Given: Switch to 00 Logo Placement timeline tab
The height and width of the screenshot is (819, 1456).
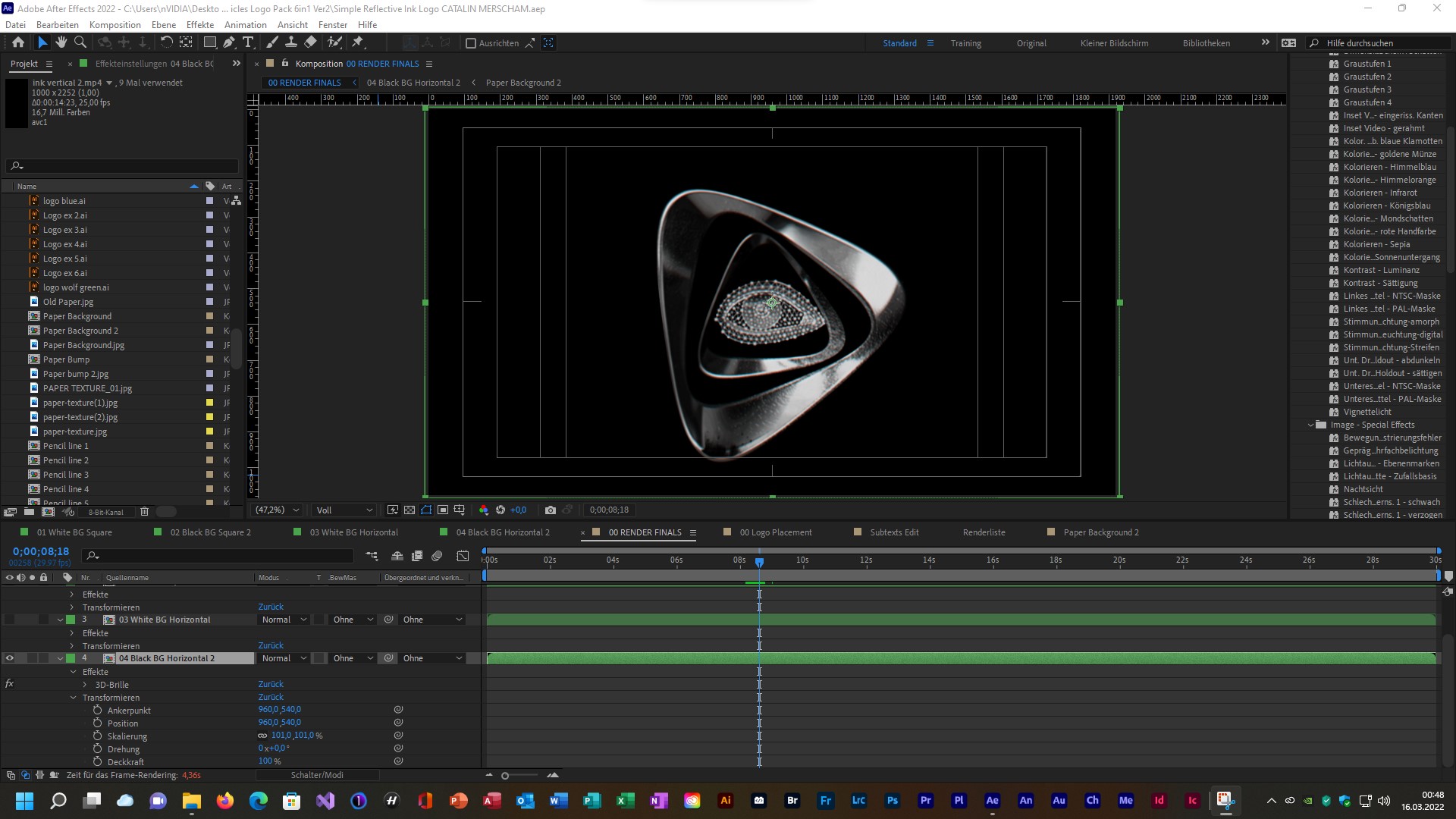Looking at the screenshot, I should point(775,532).
